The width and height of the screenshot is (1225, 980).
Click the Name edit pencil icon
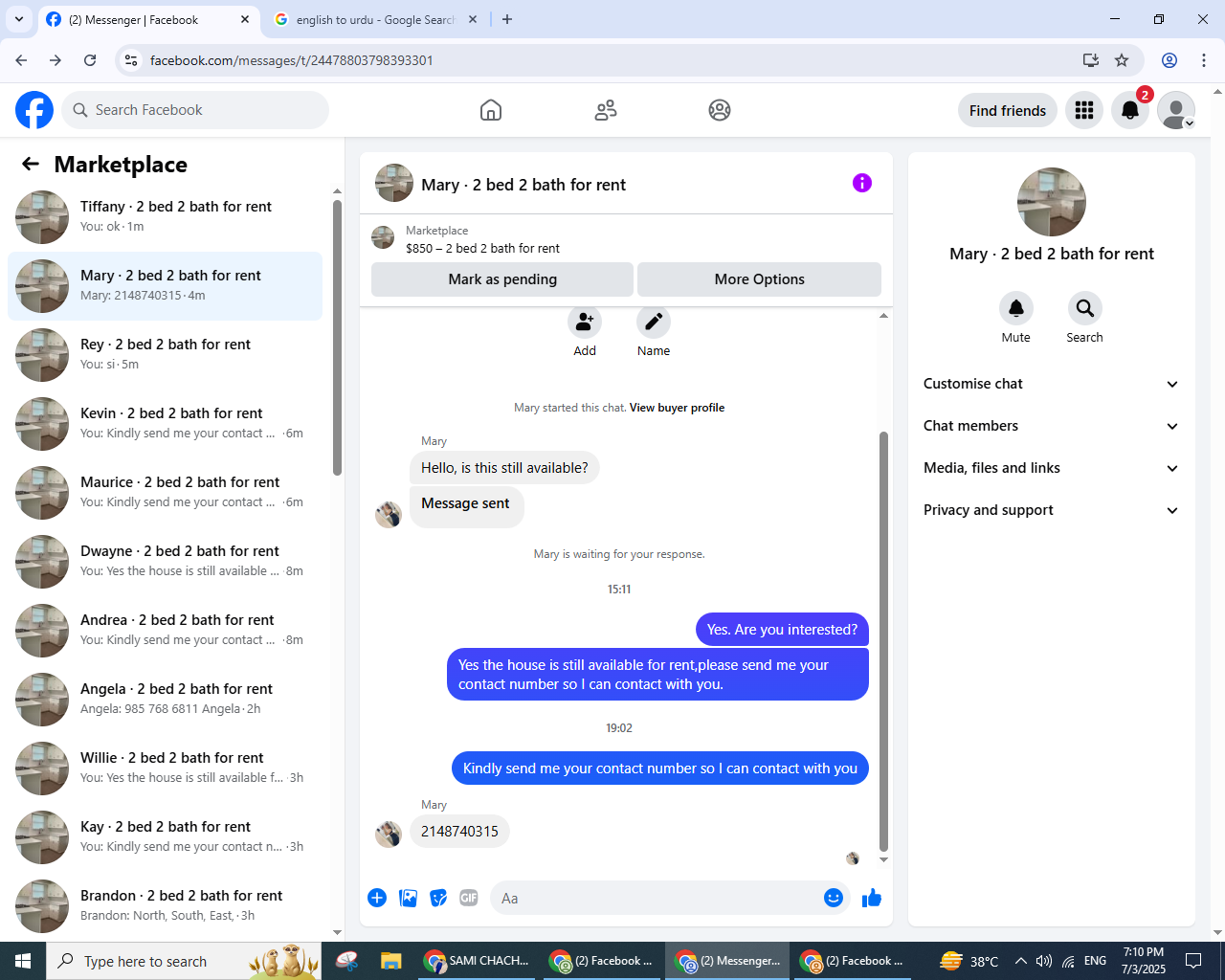click(x=654, y=322)
